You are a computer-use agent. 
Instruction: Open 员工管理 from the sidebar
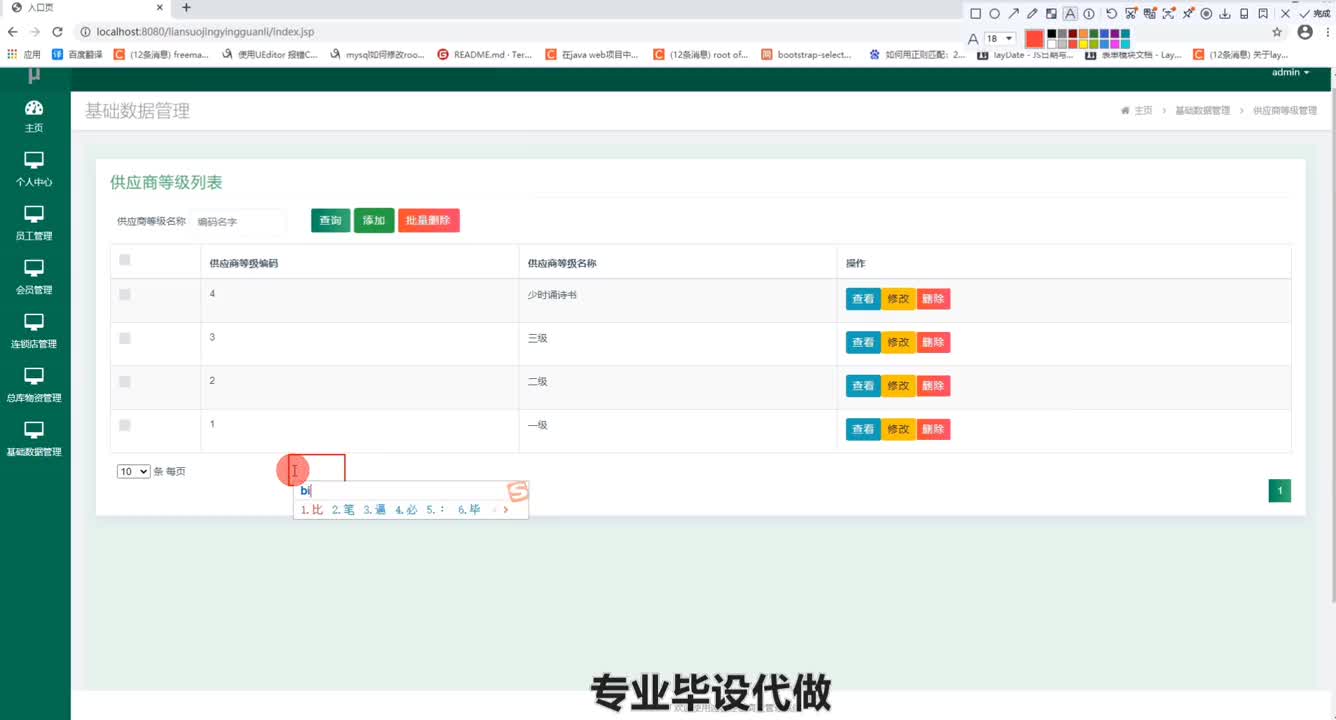(x=34, y=225)
